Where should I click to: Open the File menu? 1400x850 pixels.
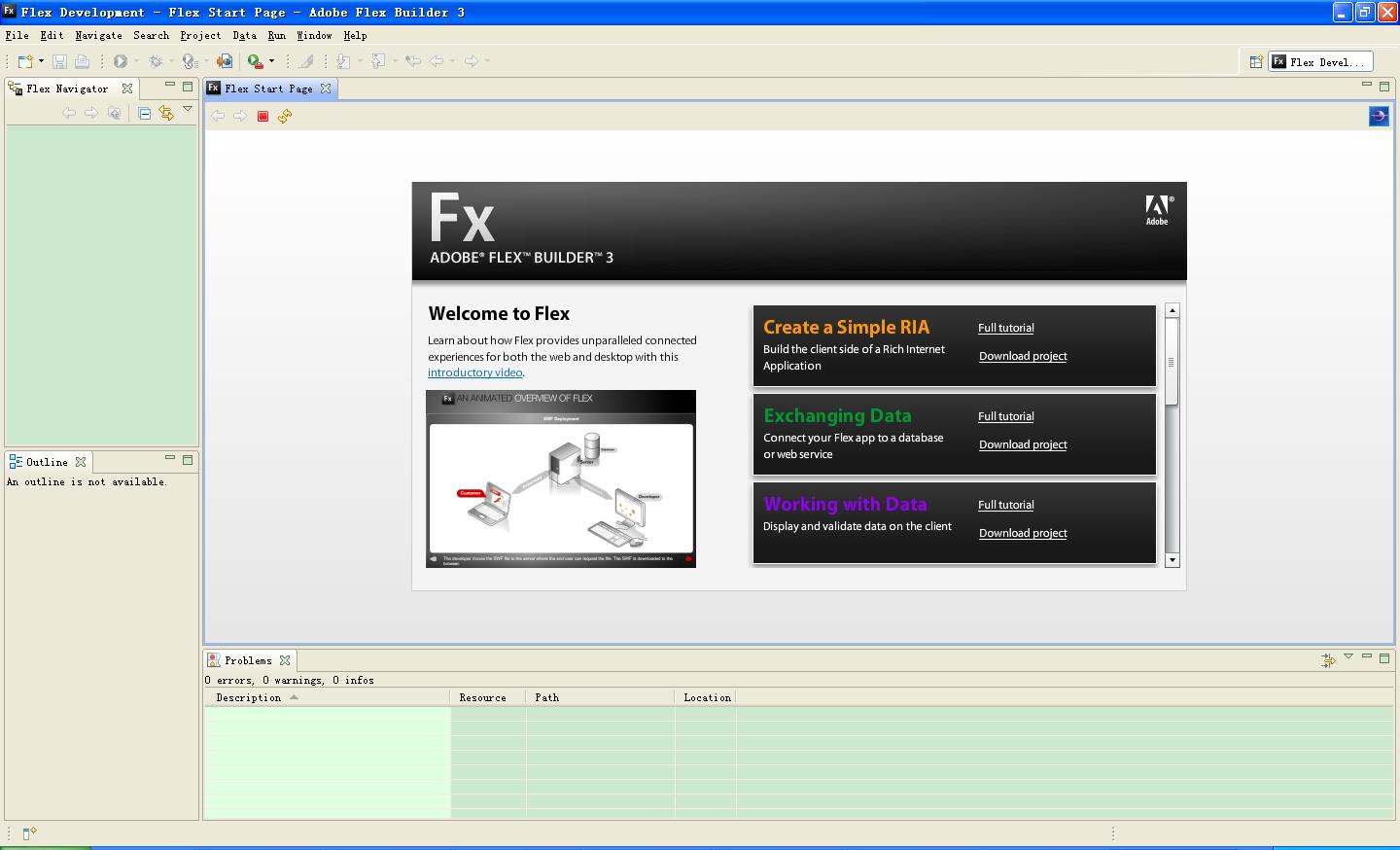[17, 35]
